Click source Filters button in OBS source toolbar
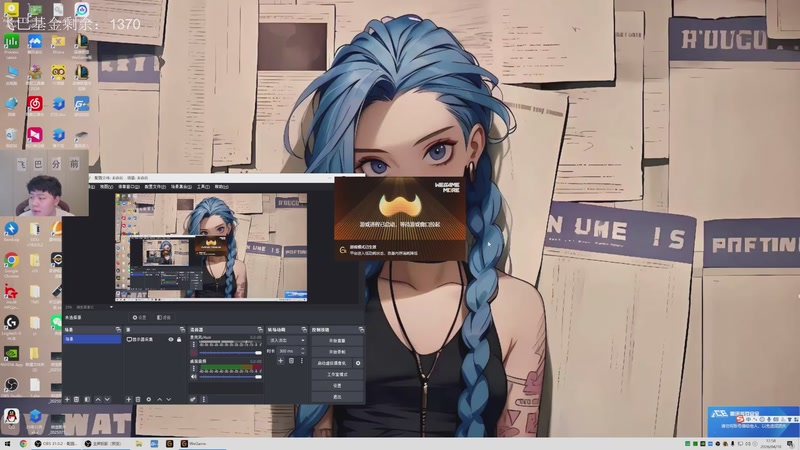The image size is (800, 450). click(164, 317)
